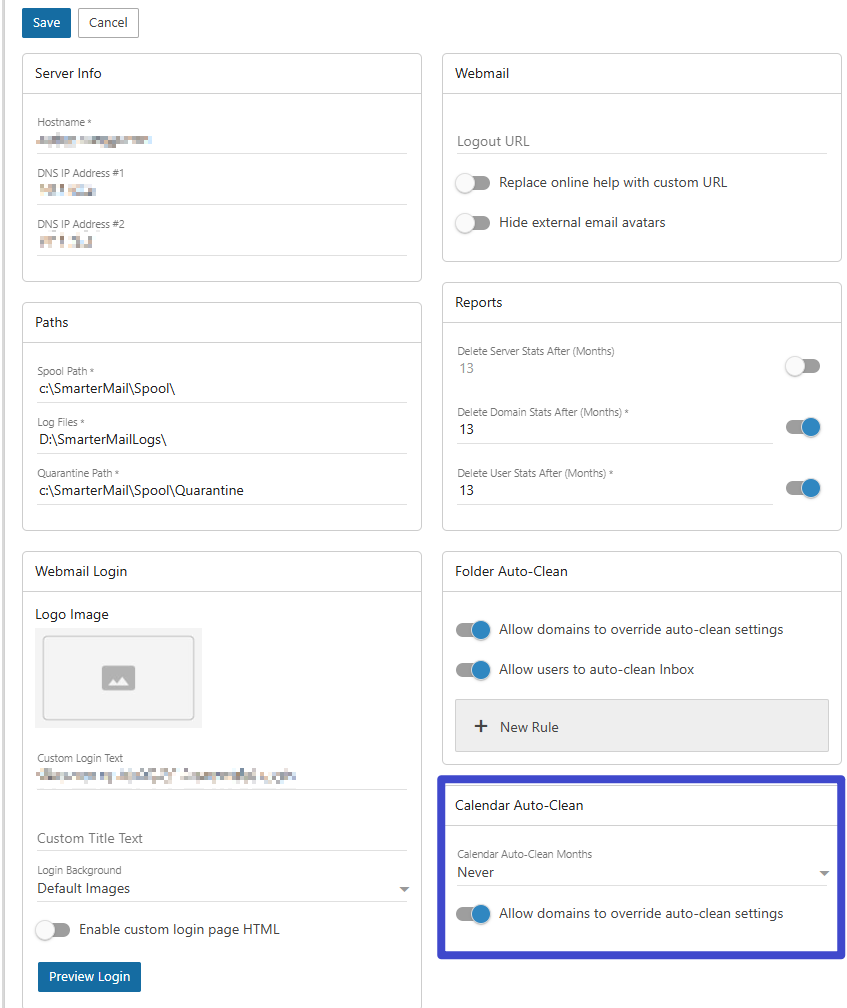Image resolution: width=847 pixels, height=1008 pixels.
Task: Open the Calendar Auto-Clean Months dropdown
Action: coord(642,873)
